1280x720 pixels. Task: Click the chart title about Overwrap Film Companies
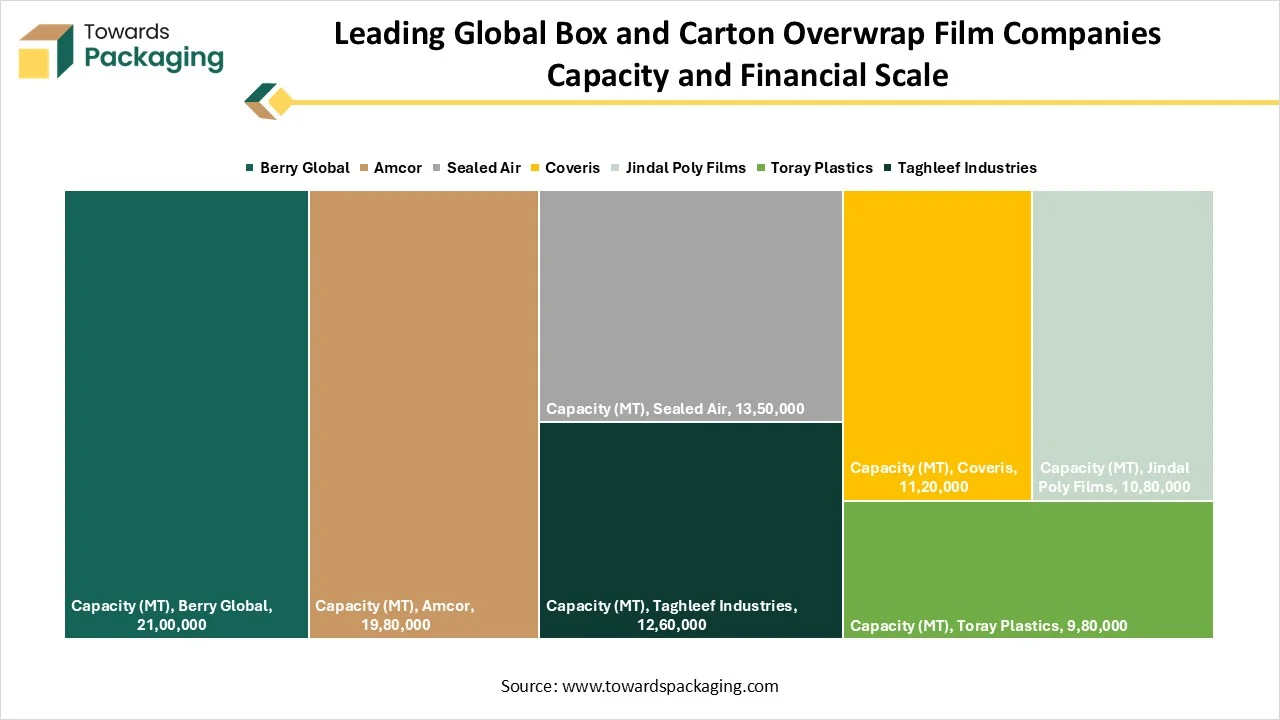click(x=747, y=53)
